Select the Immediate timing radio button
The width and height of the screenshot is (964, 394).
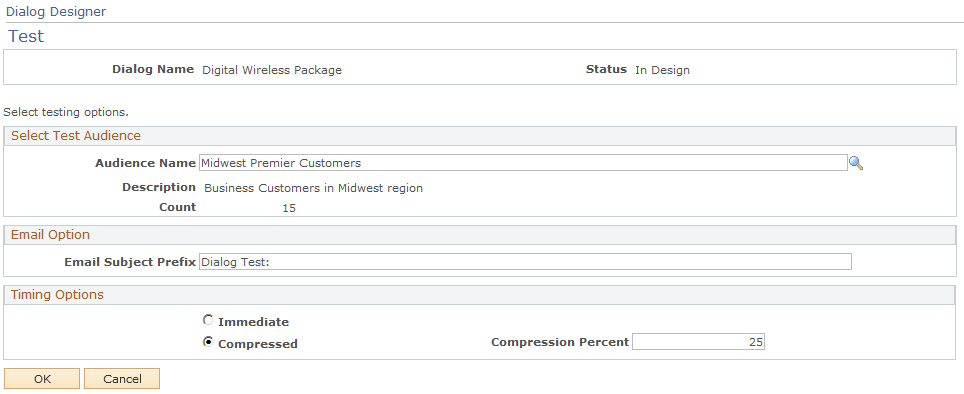pos(208,320)
